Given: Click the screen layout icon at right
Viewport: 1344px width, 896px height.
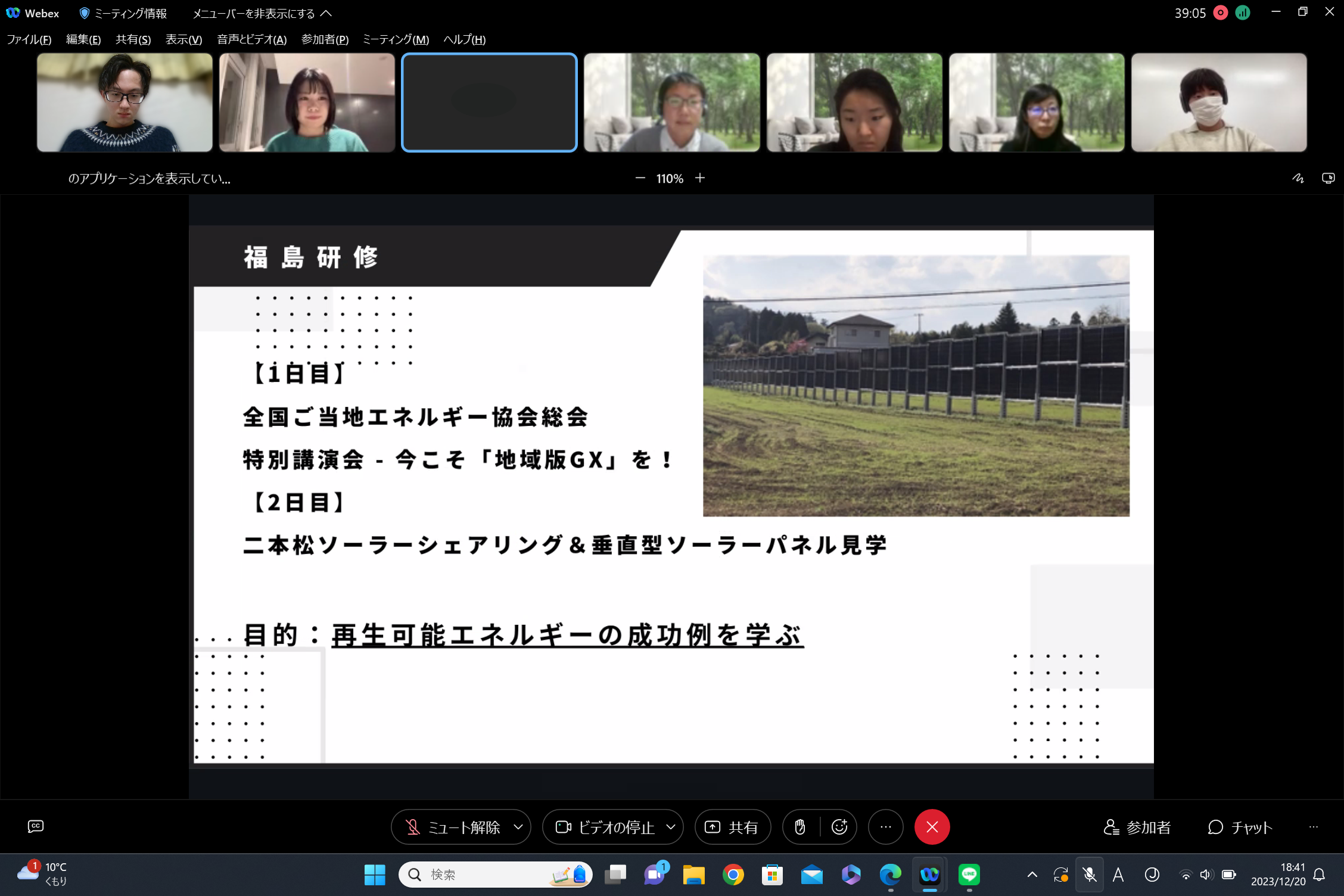Looking at the screenshot, I should pyautogui.click(x=1328, y=178).
